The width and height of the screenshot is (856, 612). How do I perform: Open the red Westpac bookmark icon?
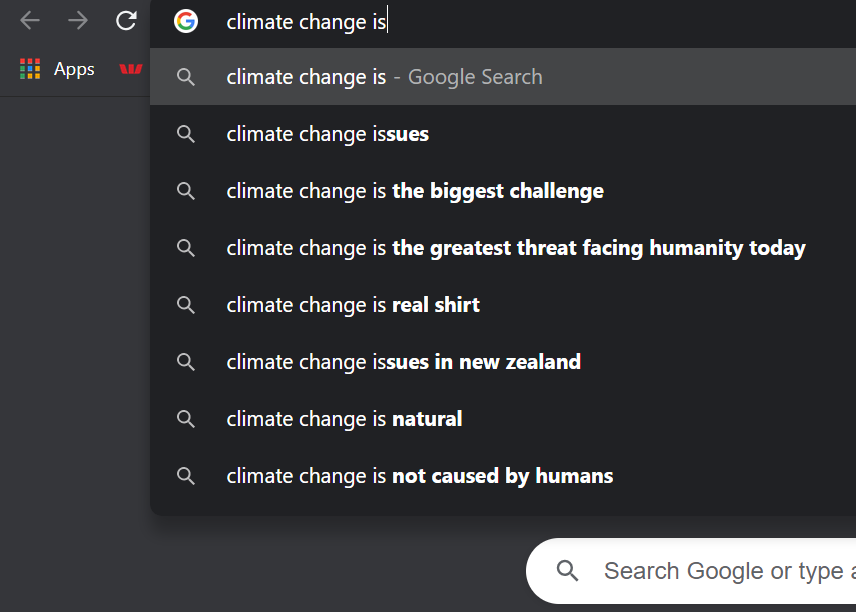(131, 69)
